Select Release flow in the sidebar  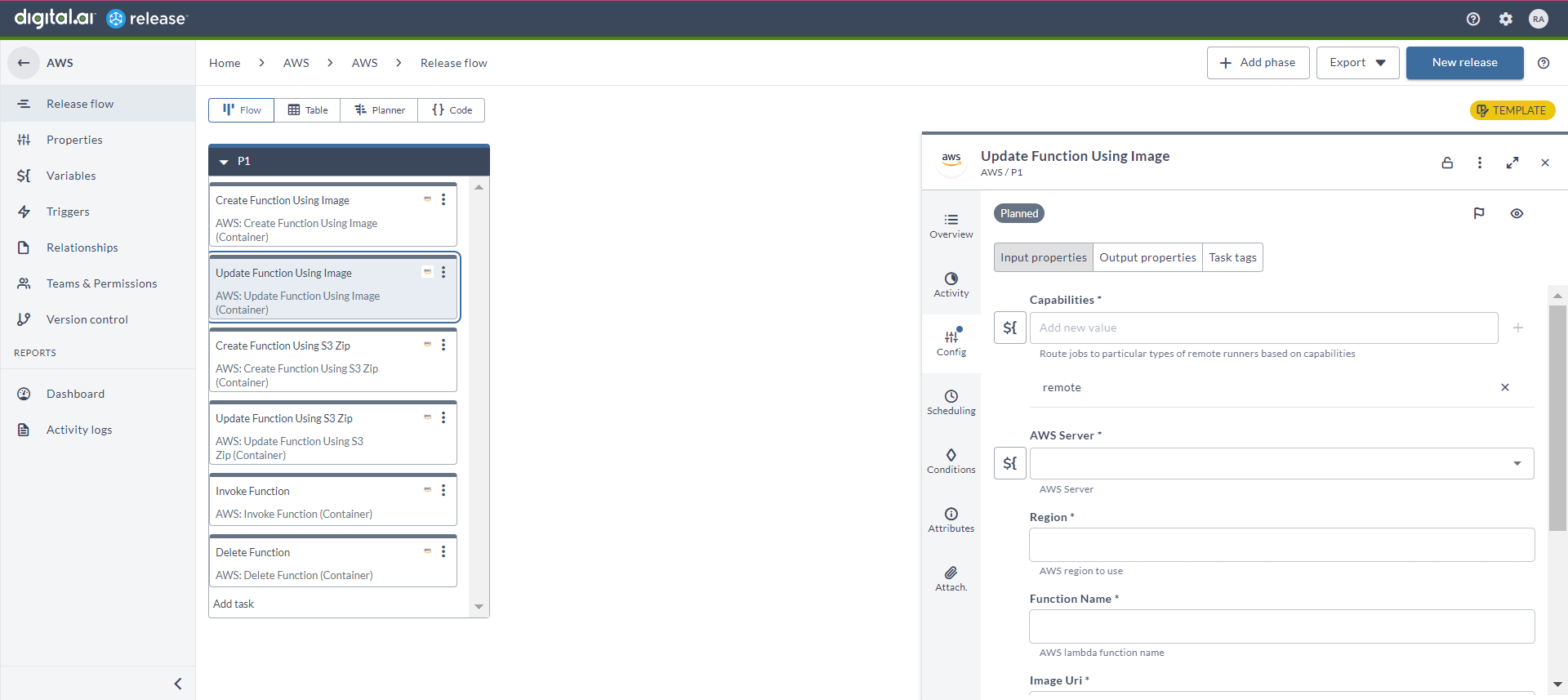[98, 104]
